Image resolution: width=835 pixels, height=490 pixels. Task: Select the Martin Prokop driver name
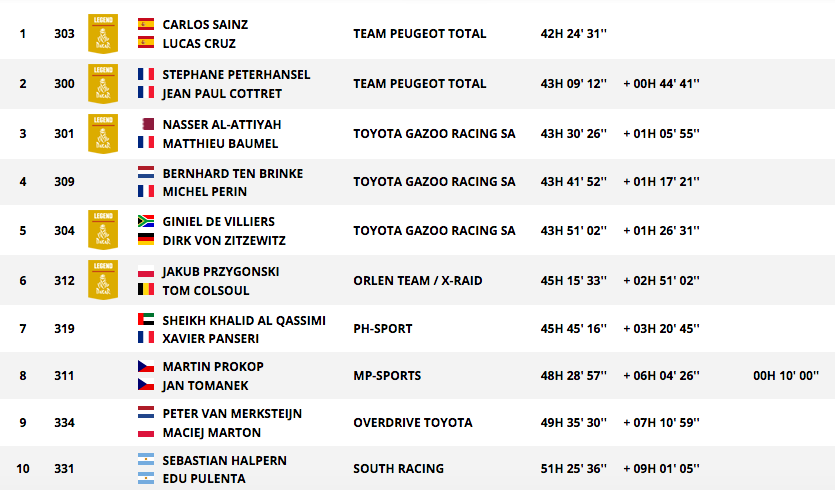(213, 366)
